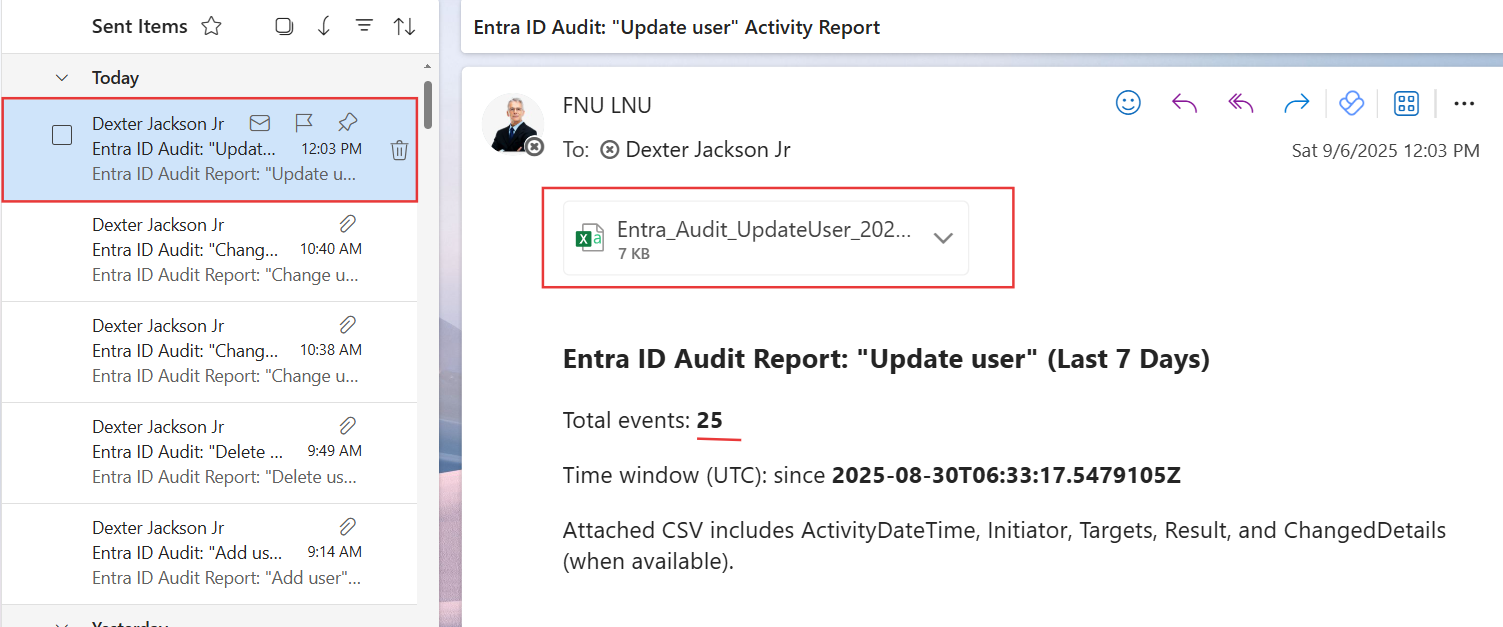Open the 10:40 AM "Change" audit email

click(225, 250)
